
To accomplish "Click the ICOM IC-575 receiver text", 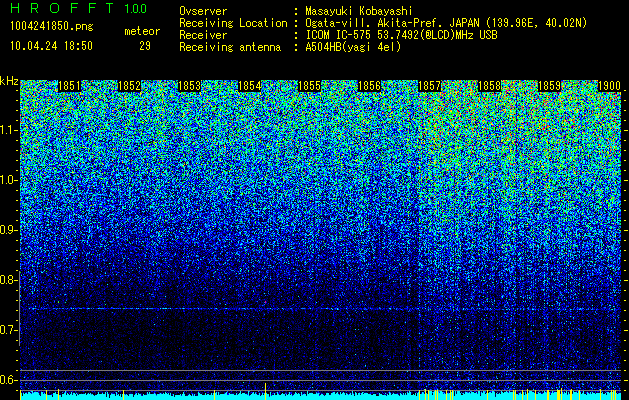I will [401, 35].
